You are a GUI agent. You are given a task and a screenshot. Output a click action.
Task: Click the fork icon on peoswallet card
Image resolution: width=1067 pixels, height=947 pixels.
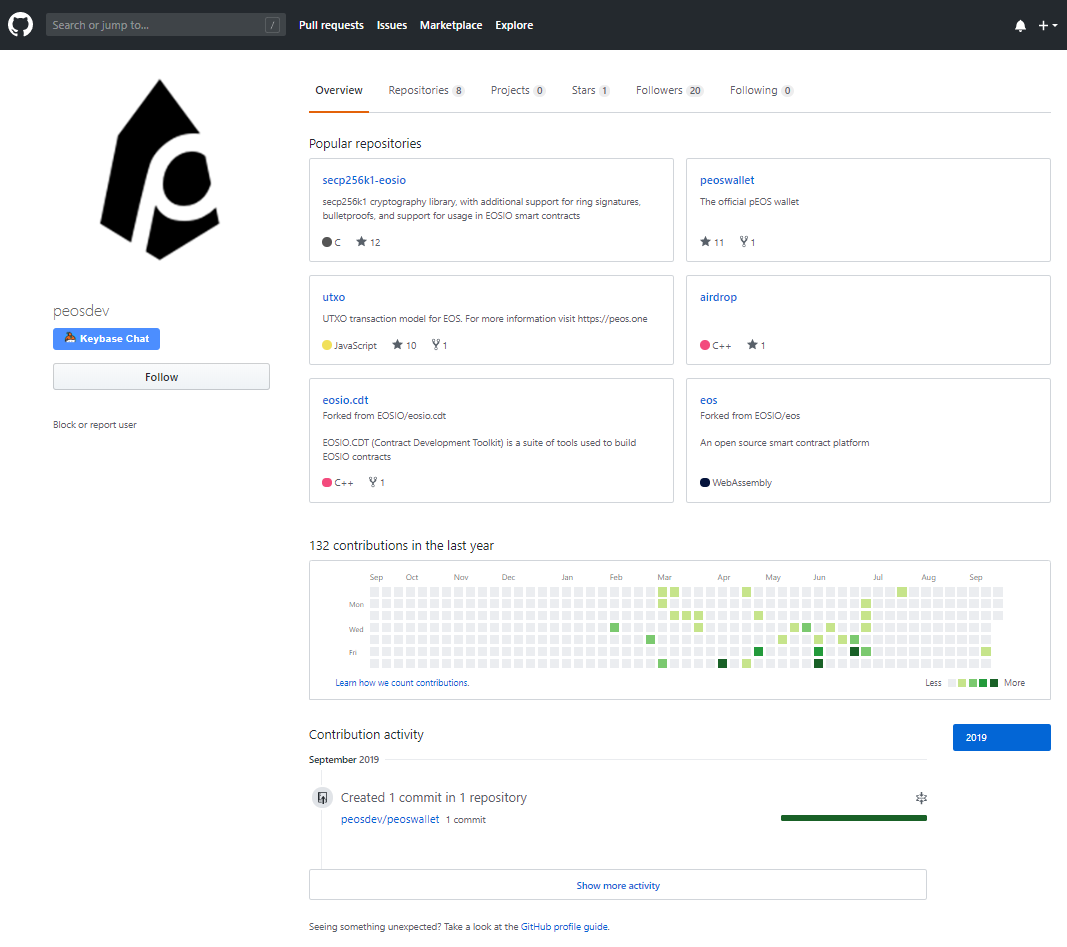(x=744, y=242)
